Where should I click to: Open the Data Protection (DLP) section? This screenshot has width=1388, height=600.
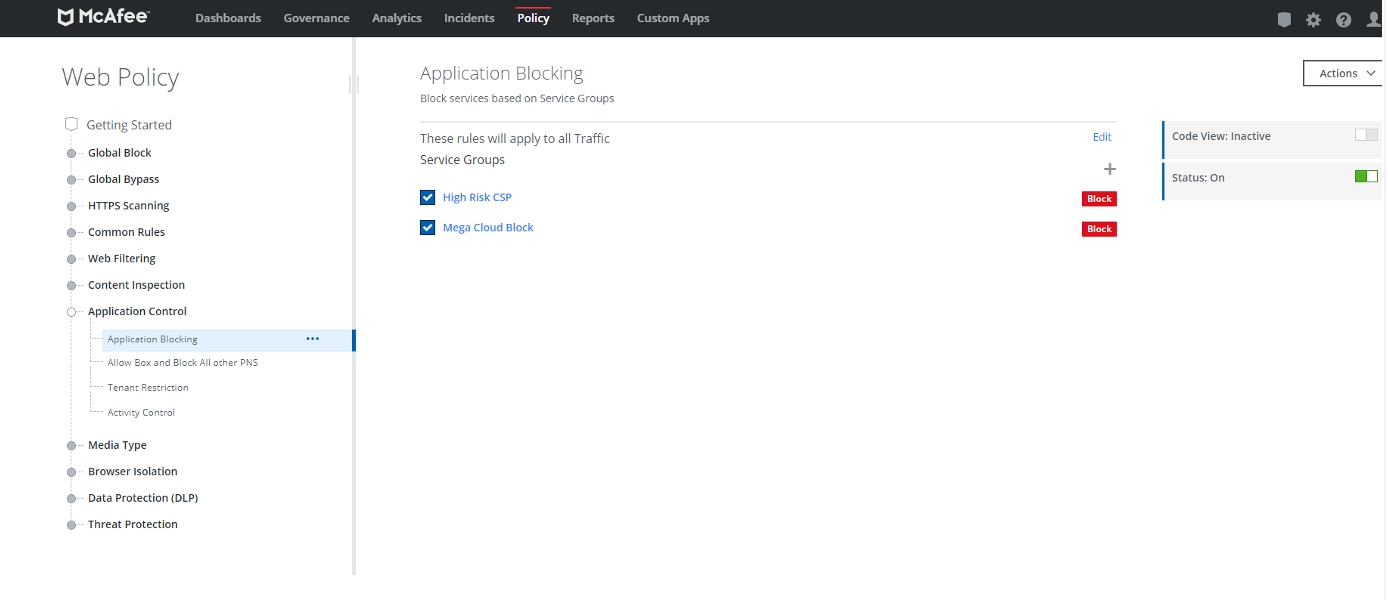point(143,498)
